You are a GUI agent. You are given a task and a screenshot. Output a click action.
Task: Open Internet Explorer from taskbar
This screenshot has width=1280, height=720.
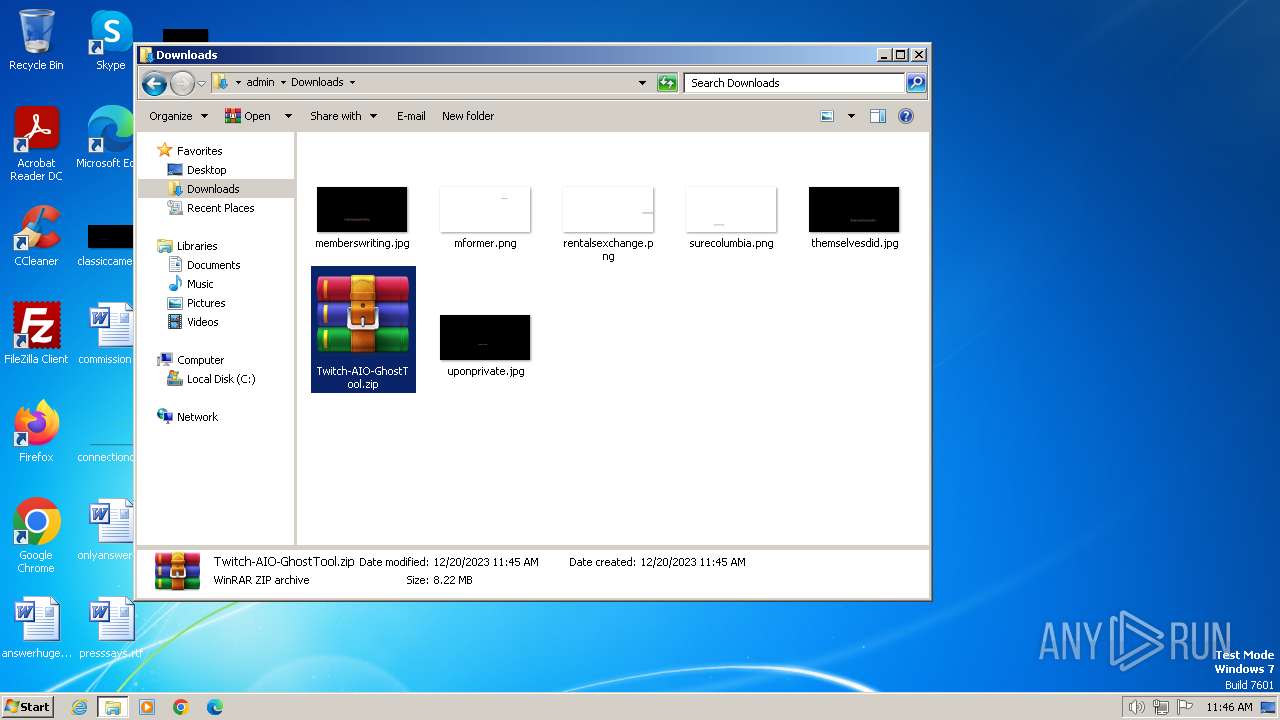pyautogui.click(x=79, y=707)
